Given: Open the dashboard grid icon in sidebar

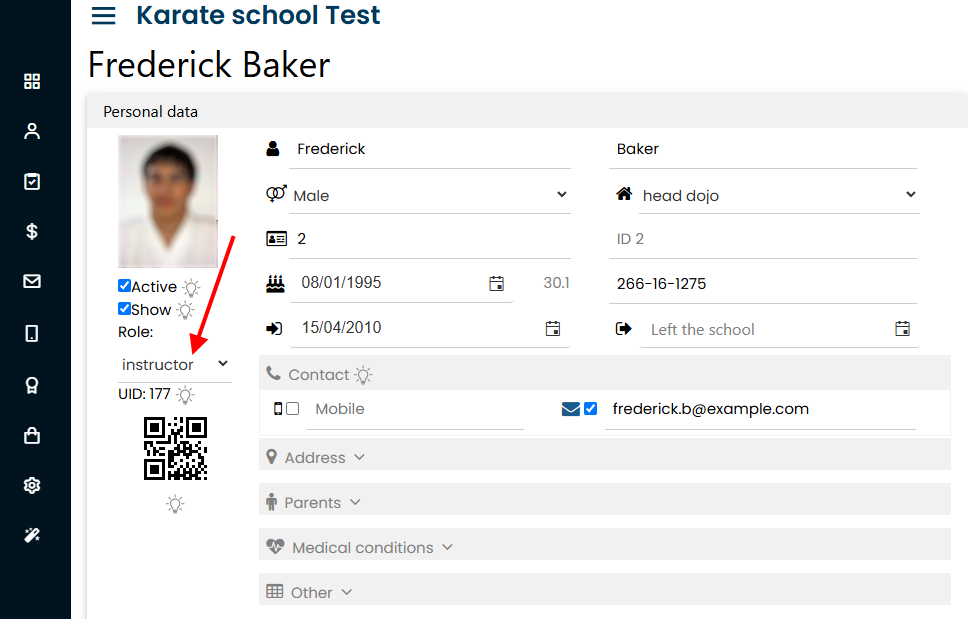Looking at the screenshot, I should [32, 81].
